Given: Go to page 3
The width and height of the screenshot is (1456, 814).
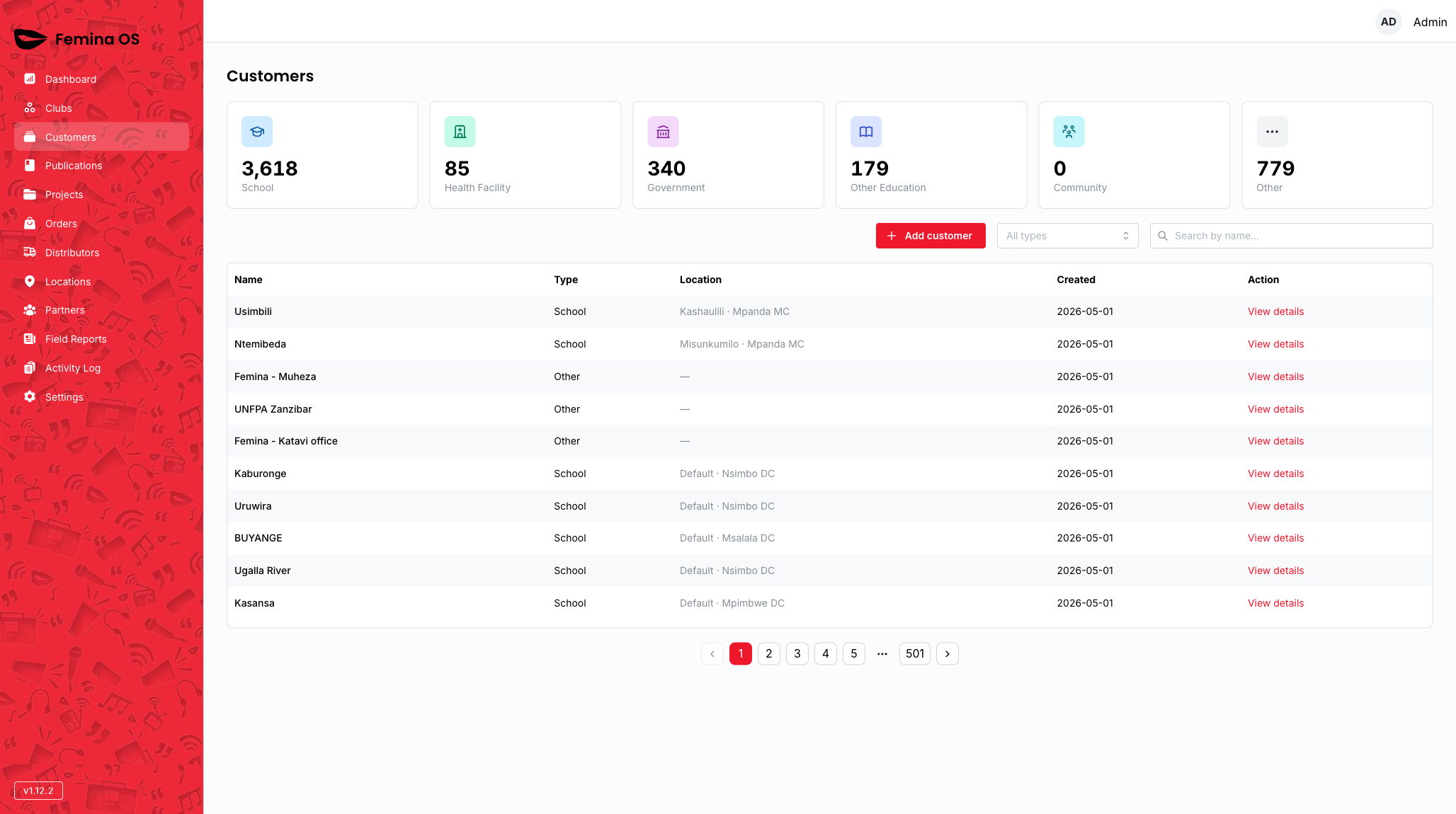Looking at the screenshot, I should pos(797,653).
